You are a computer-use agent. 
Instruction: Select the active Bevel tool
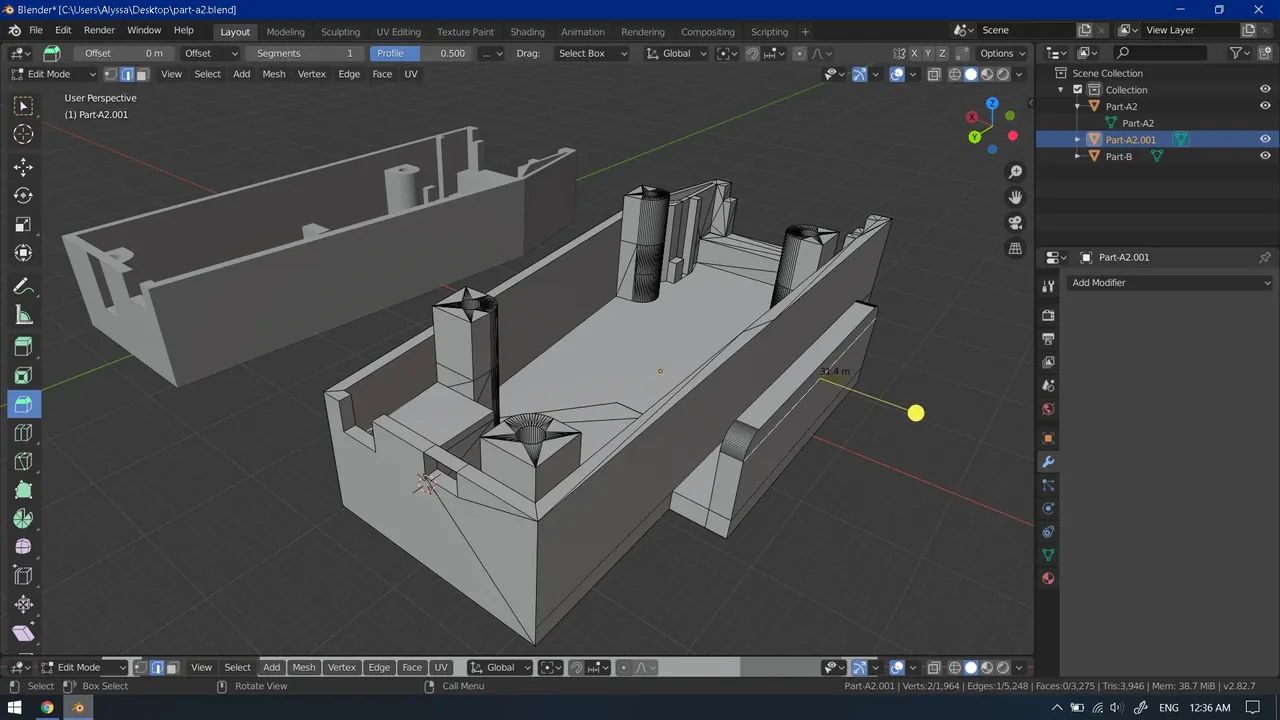24,404
